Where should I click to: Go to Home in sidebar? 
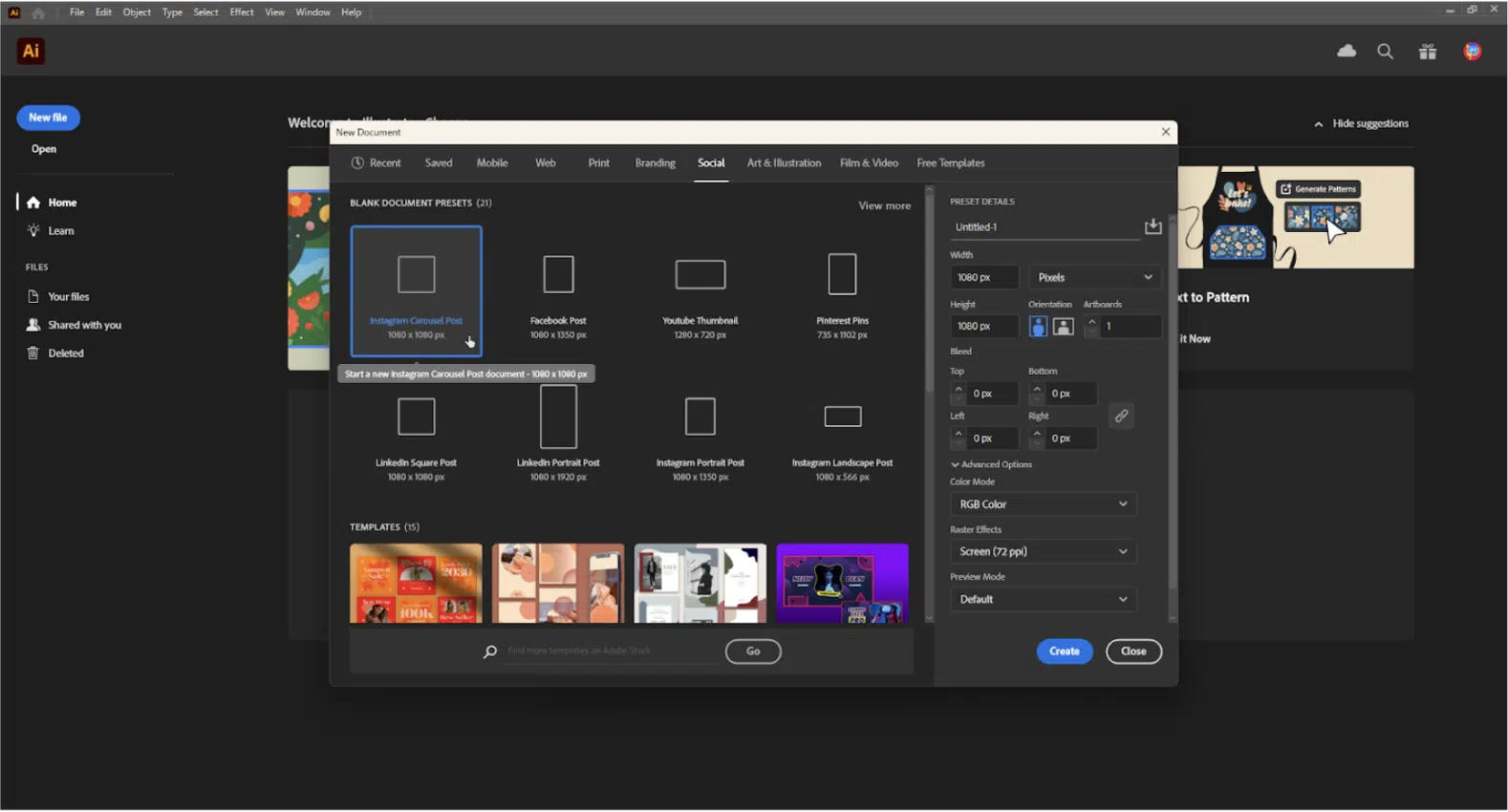53,203
